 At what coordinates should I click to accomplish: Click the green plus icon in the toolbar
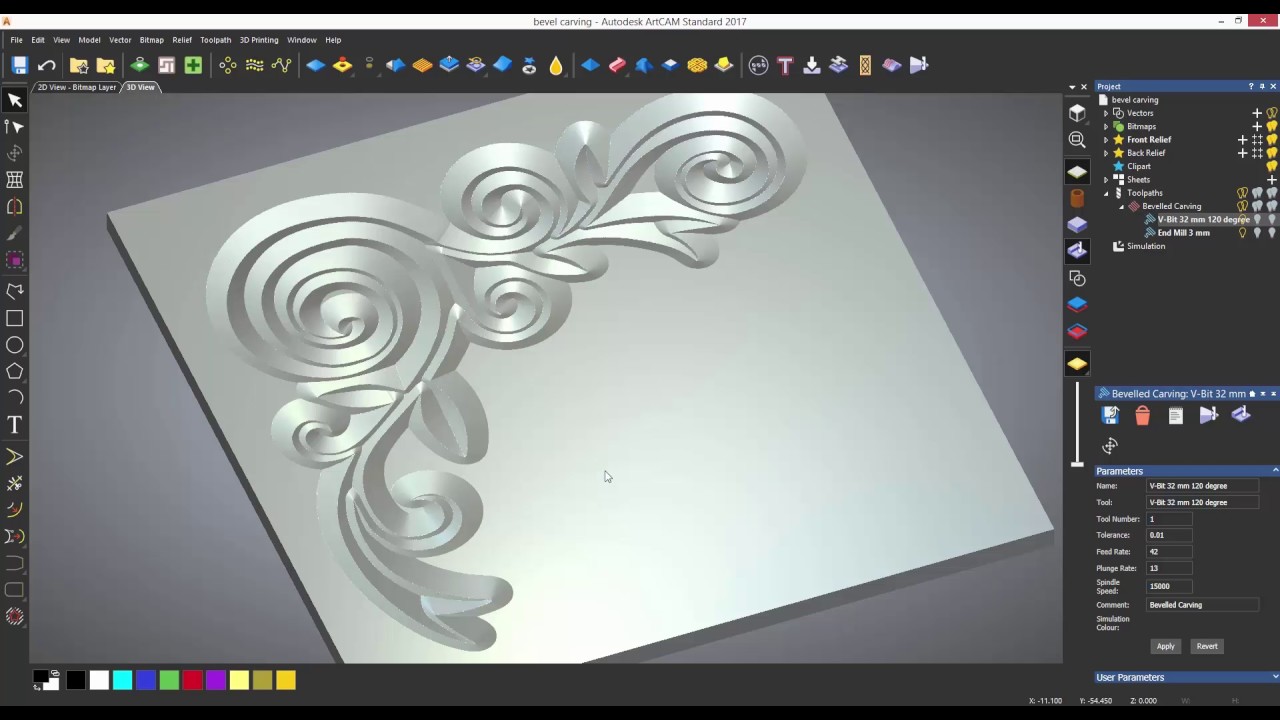(x=193, y=65)
